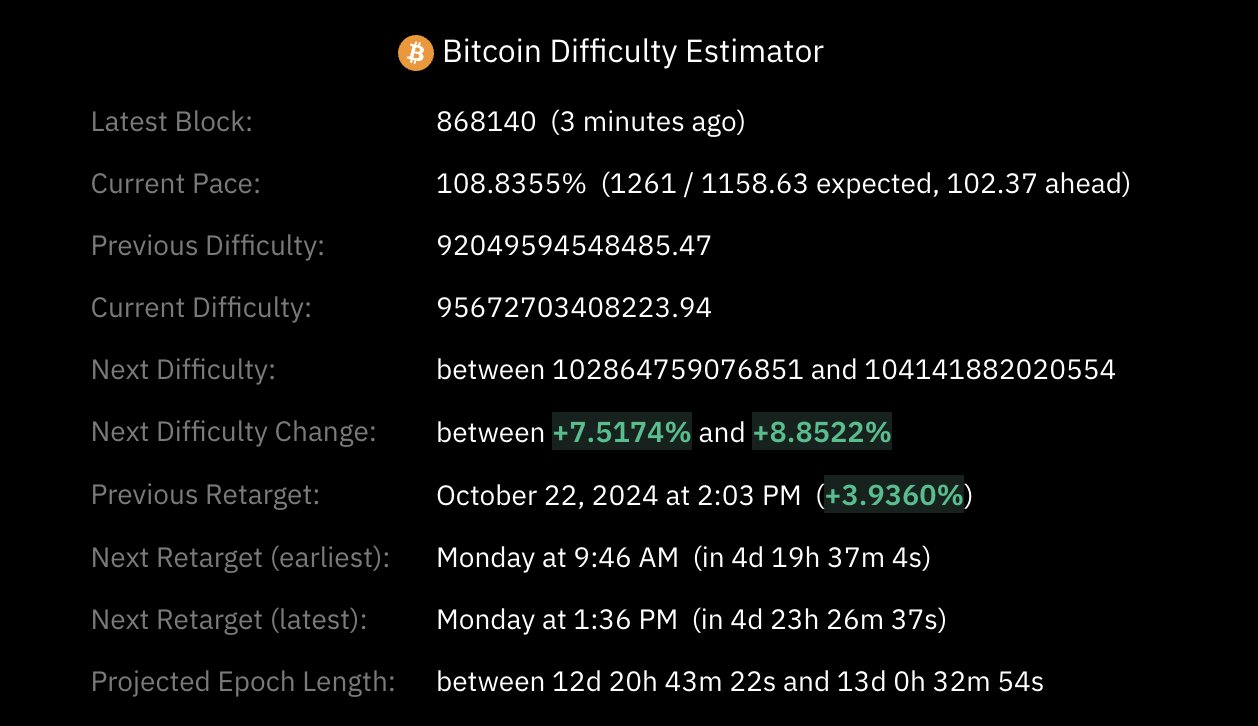
Task: Click the Projected Epoch Length label
Action: (x=243, y=682)
